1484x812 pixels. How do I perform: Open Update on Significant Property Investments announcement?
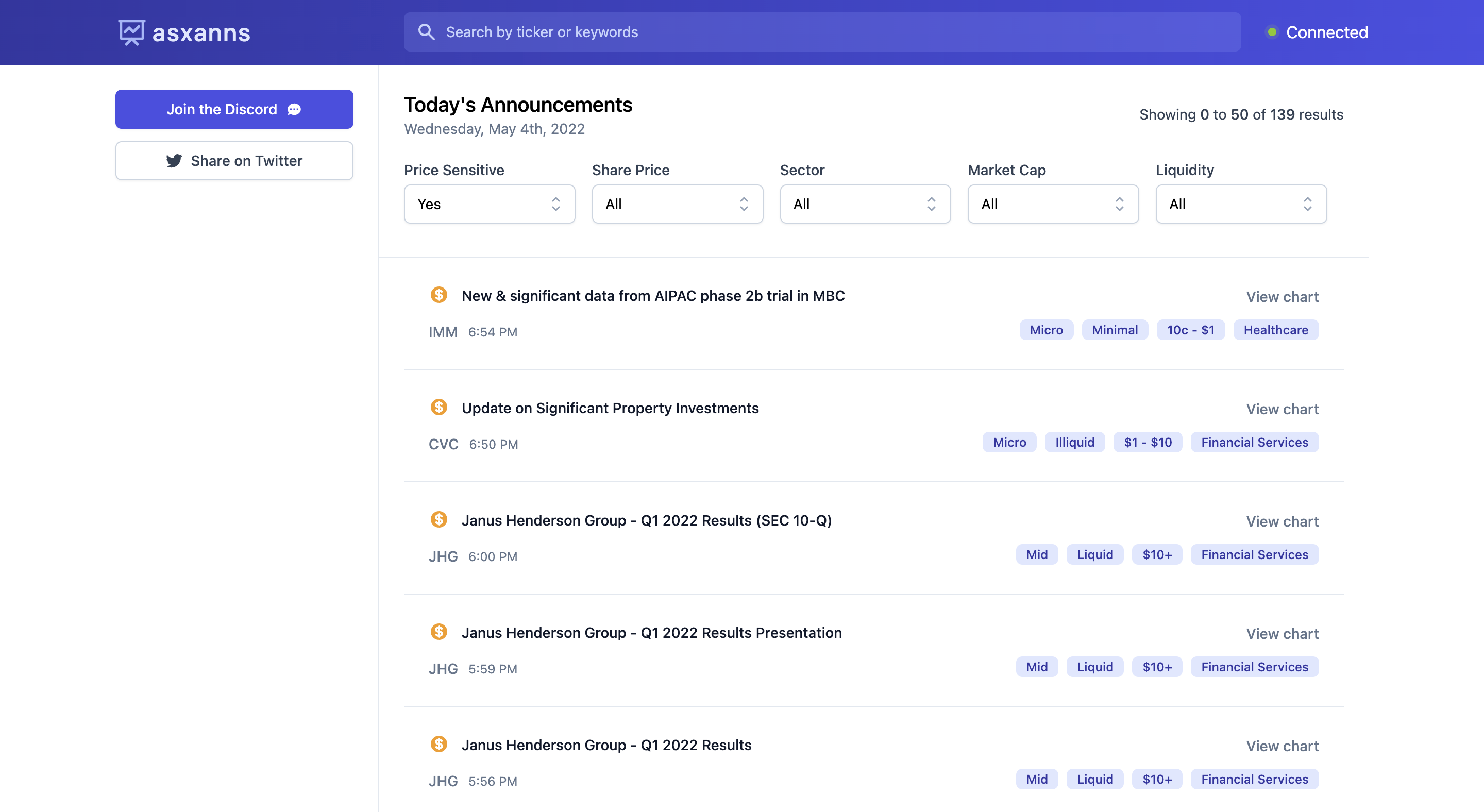[x=610, y=408]
